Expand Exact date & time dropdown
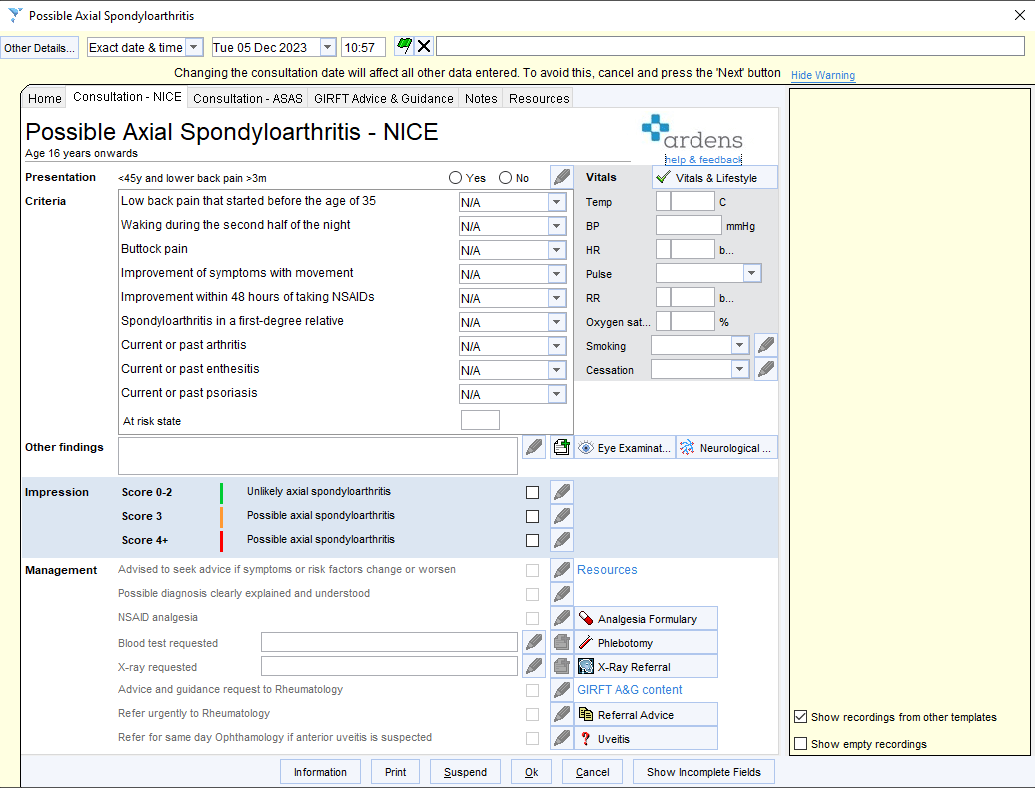The width and height of the screenshot is (1035, 788). 193,47
